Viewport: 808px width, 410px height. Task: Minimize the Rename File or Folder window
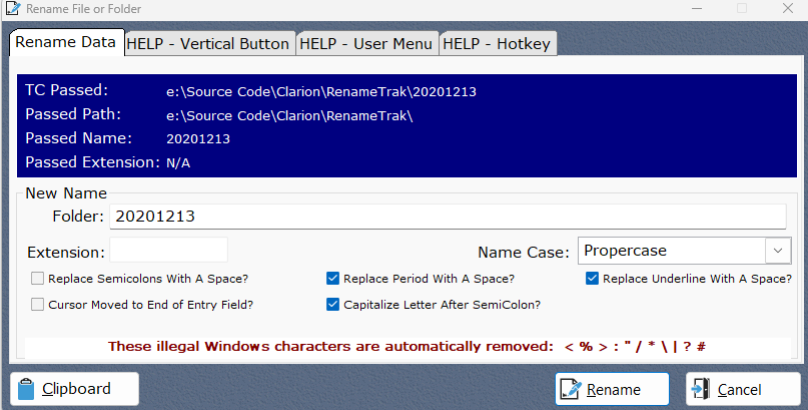(695, 9)
